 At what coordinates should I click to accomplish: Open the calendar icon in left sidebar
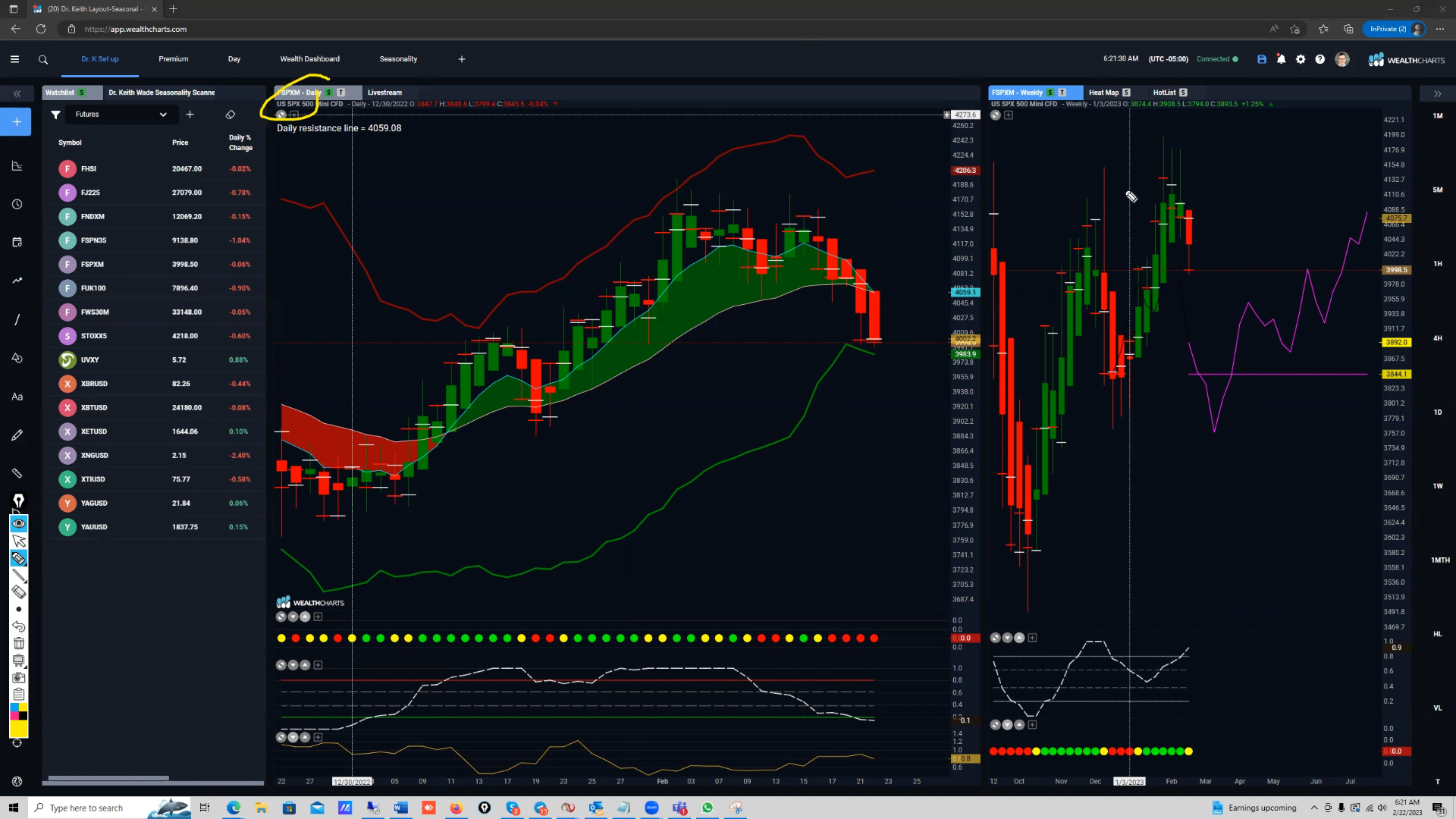[17, 242]
